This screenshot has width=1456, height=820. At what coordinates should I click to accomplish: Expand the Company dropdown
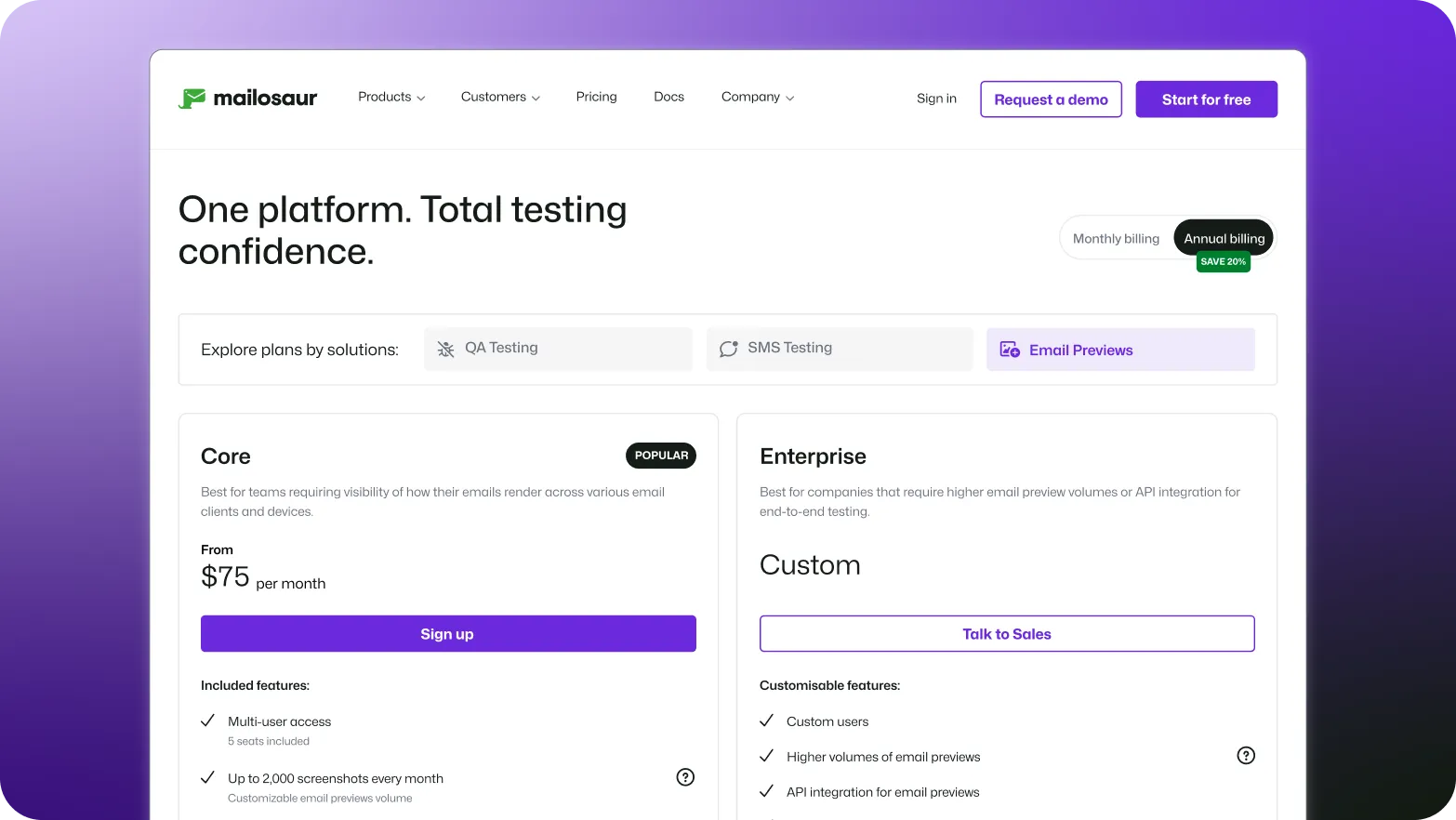click(x=758, y=97)
